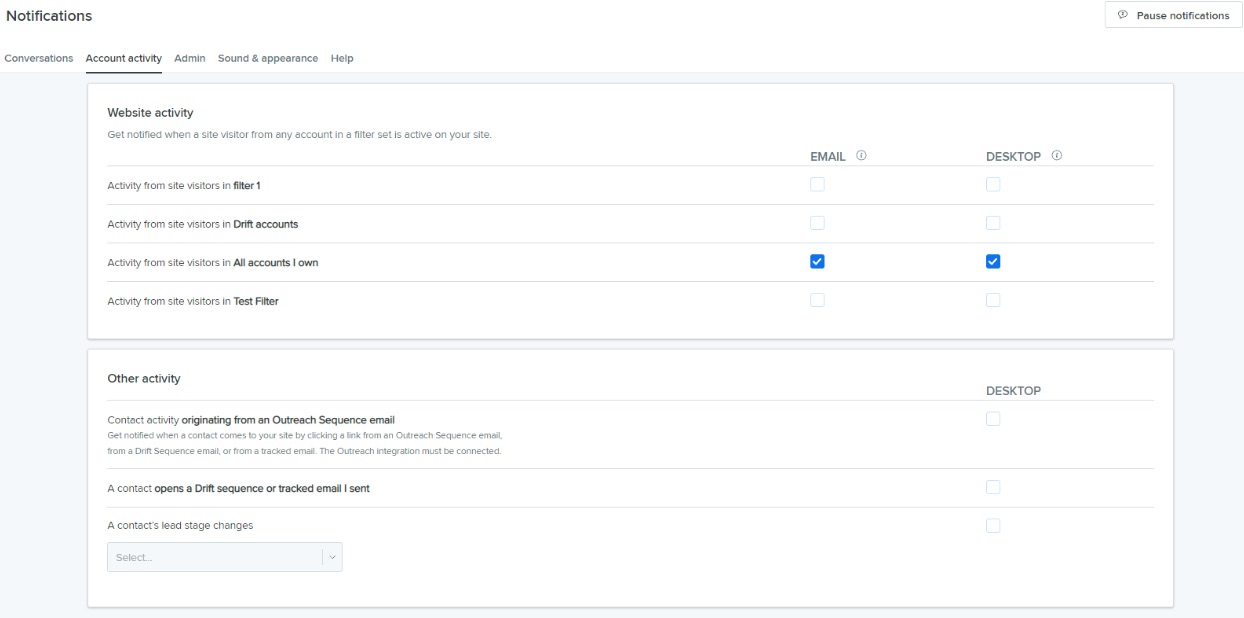1244x618 pixels.
Task: Open the Admin tab
Action: tap(190, 58)
